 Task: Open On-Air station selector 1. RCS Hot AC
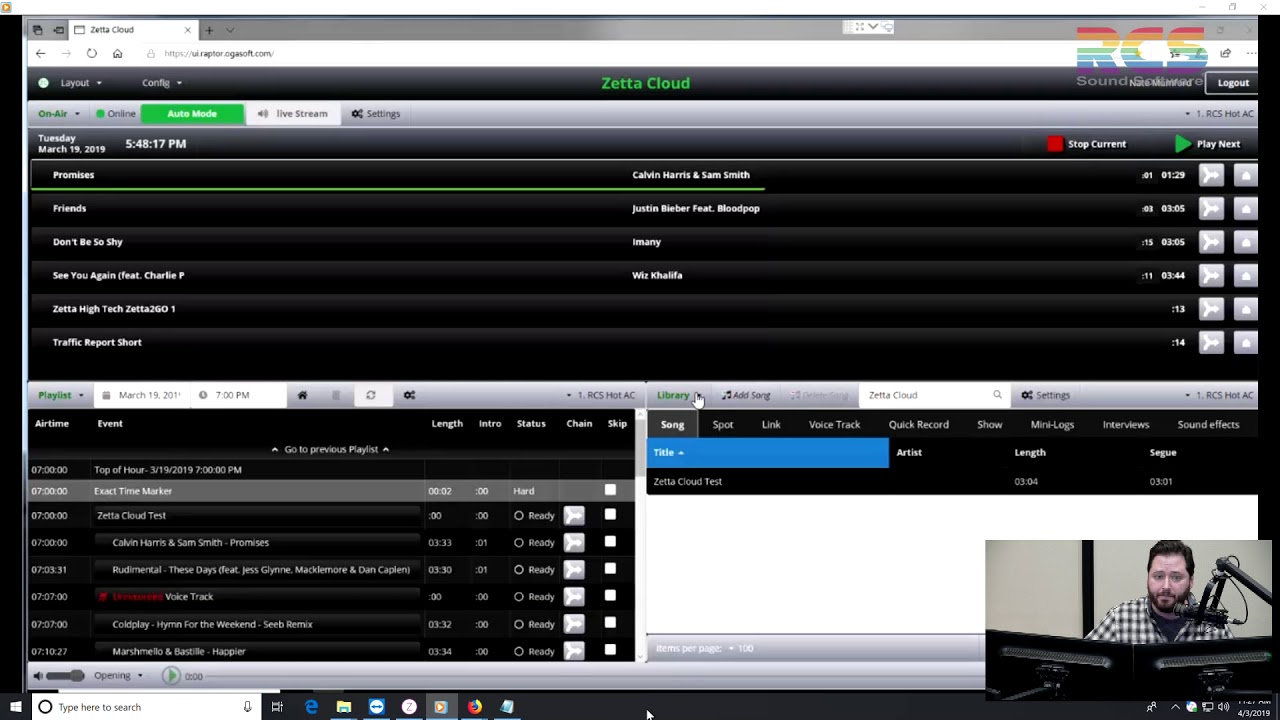point(1219,114)
